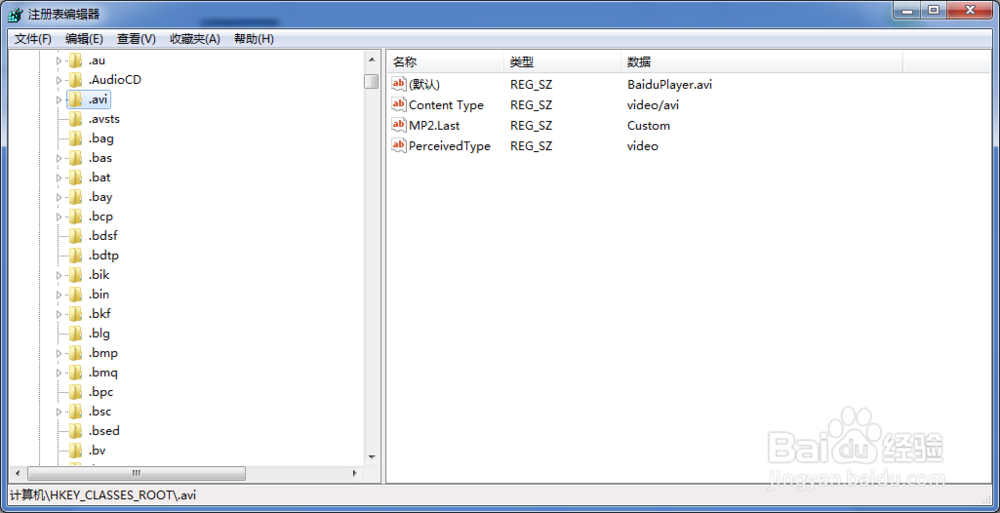Select the PerceivedType value name
The image size is (1000, 513).
450,145
